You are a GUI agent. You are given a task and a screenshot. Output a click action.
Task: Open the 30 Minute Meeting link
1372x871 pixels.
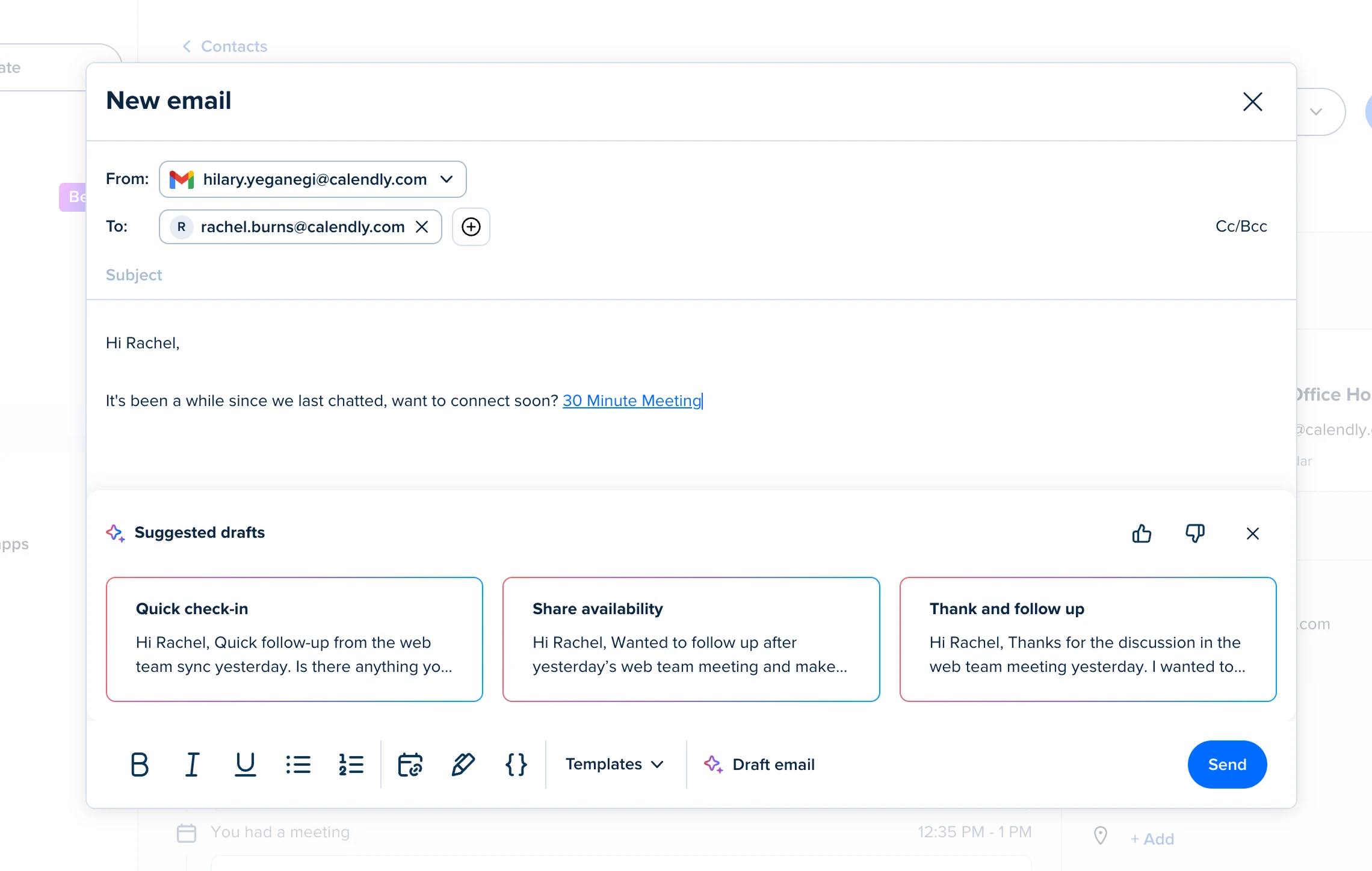pos(632,401)
